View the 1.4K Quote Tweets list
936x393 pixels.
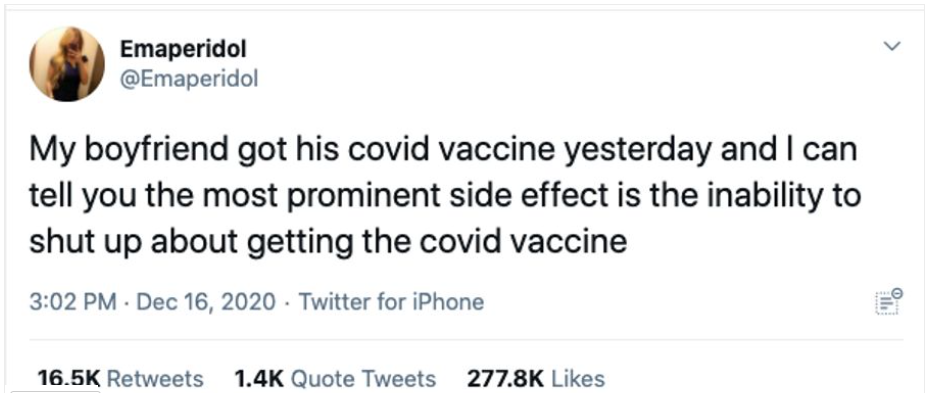pyautogui.click(x=335, y=378)
